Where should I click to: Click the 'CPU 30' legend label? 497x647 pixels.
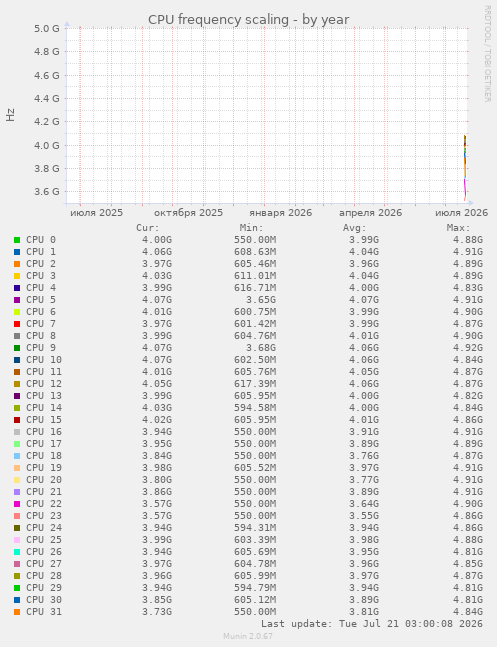coord(44,600)
